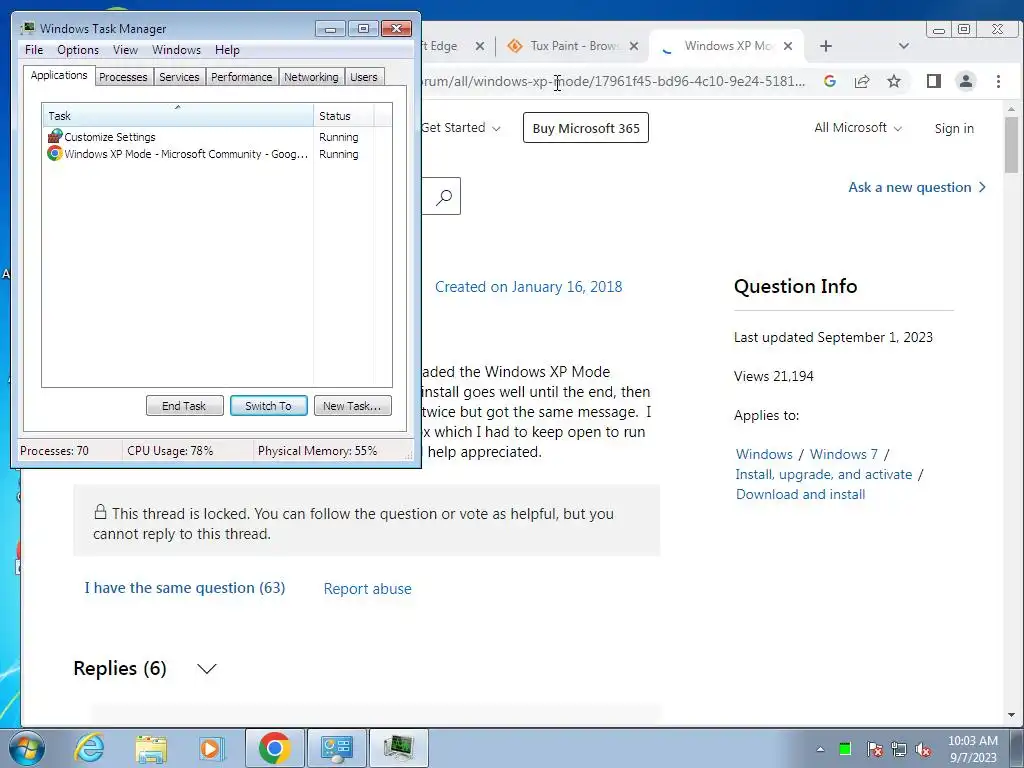Click Sign in link
This screenshot has height=768, width=1024.
[x=954, y=129]
